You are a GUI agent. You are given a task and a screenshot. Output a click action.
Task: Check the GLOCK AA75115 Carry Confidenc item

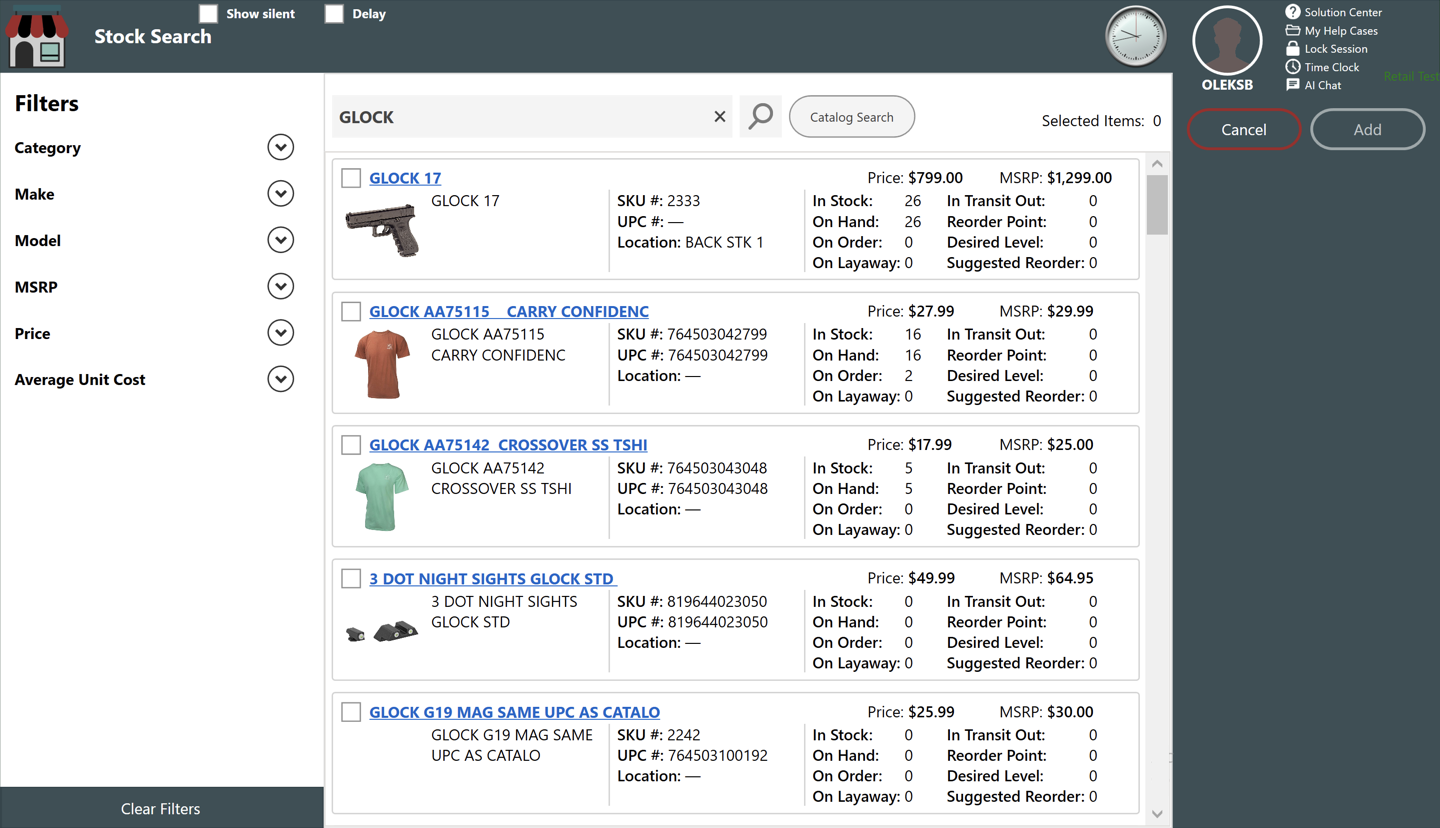(351, 311)
